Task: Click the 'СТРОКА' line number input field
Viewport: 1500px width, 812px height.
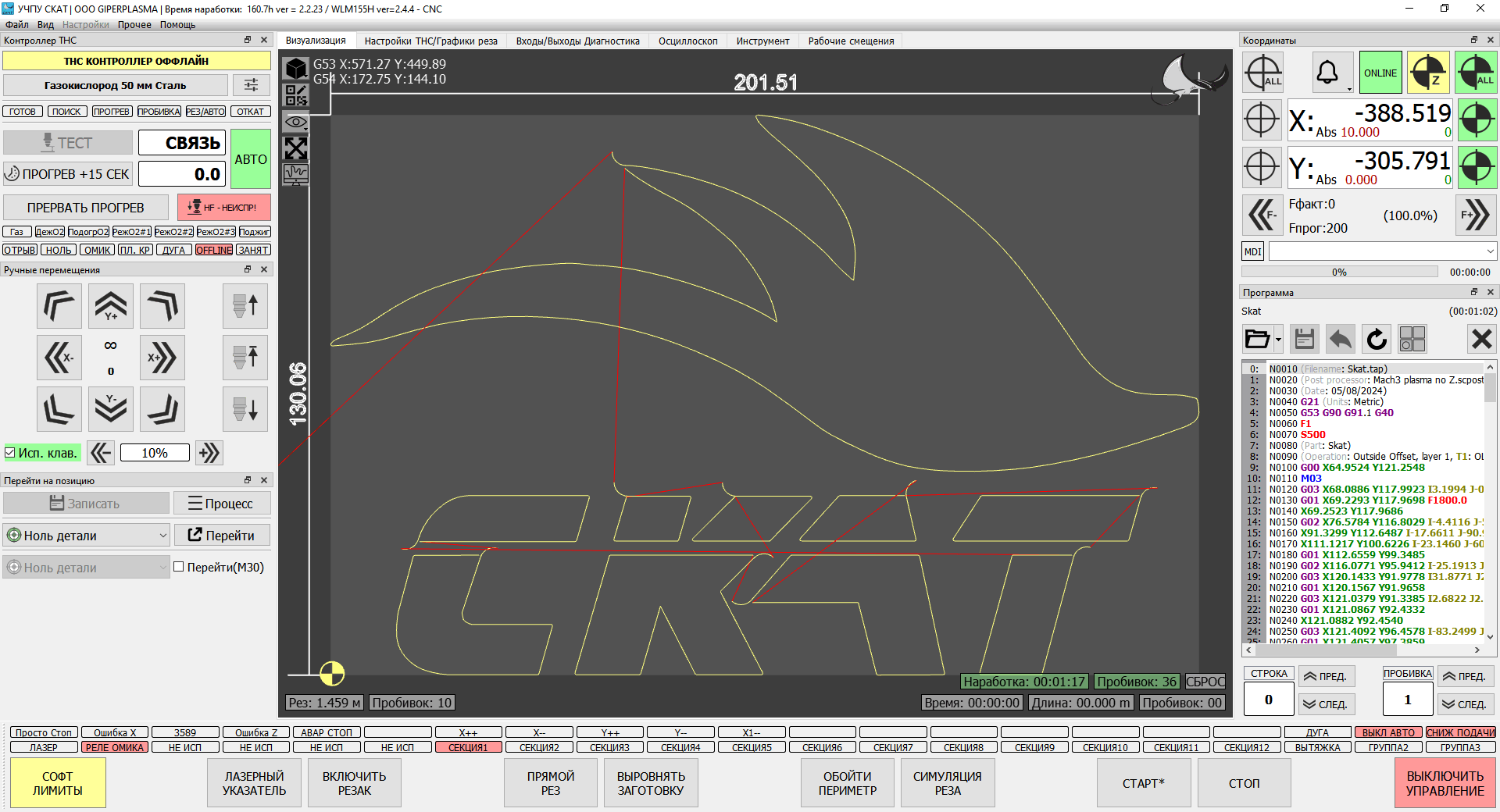Action: tap(1268, 700)
